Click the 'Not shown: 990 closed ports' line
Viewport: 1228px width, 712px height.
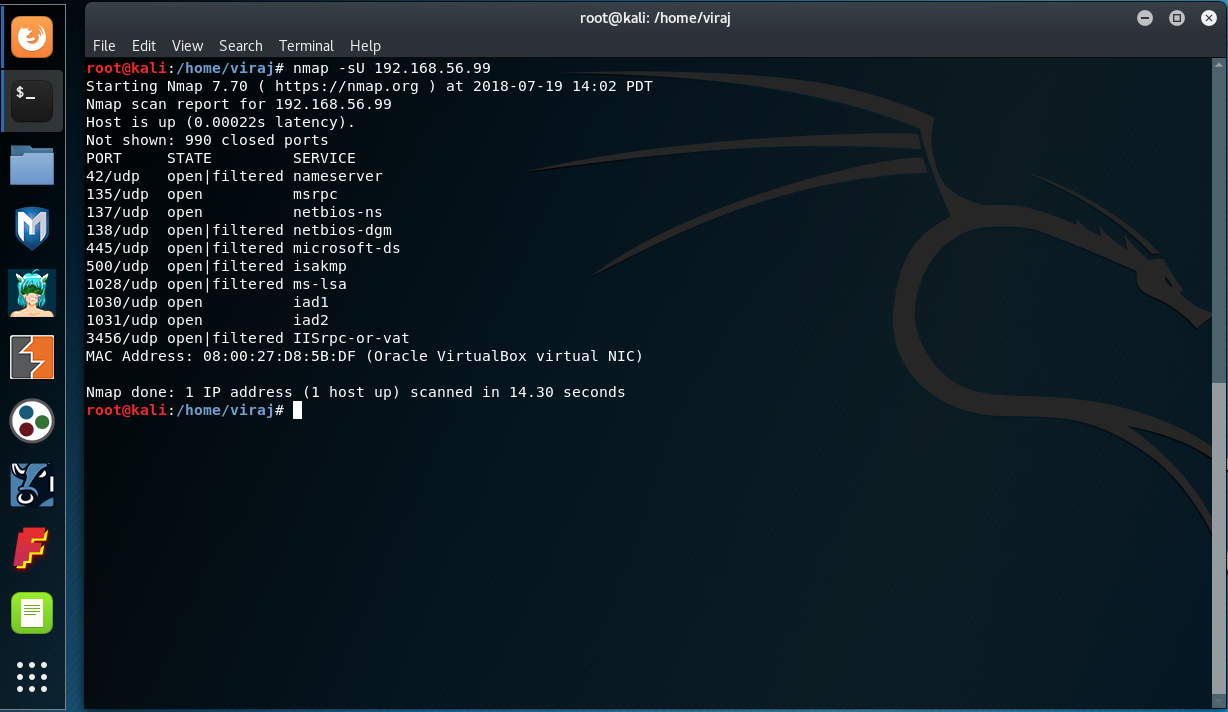coord(207,140)
